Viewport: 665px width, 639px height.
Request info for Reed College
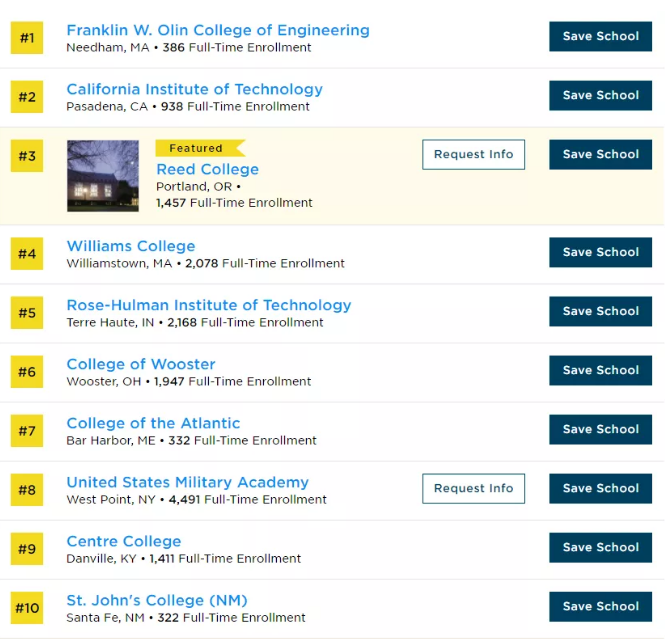[473, 154]
